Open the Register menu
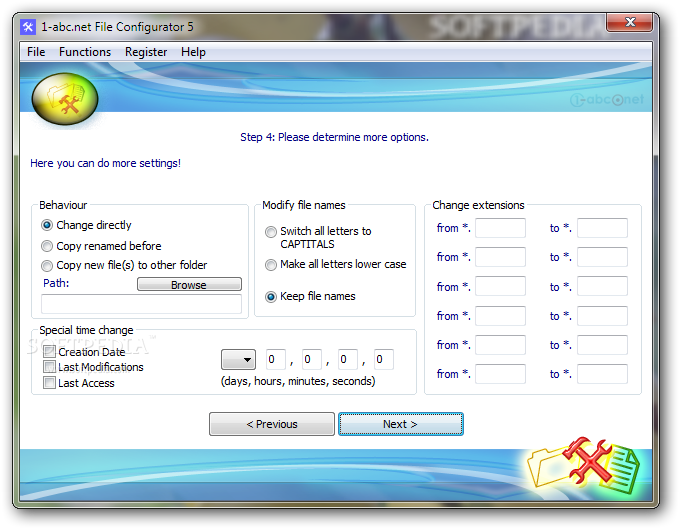 click(146, 52)
